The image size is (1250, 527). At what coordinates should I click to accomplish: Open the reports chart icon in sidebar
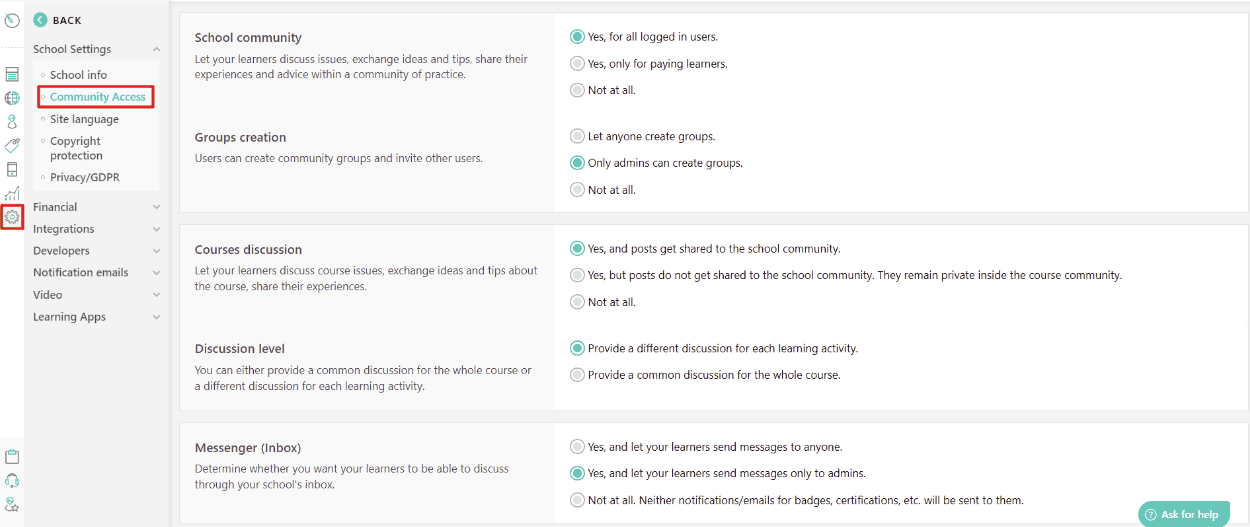pyautogui.click(x=12, y=193)
